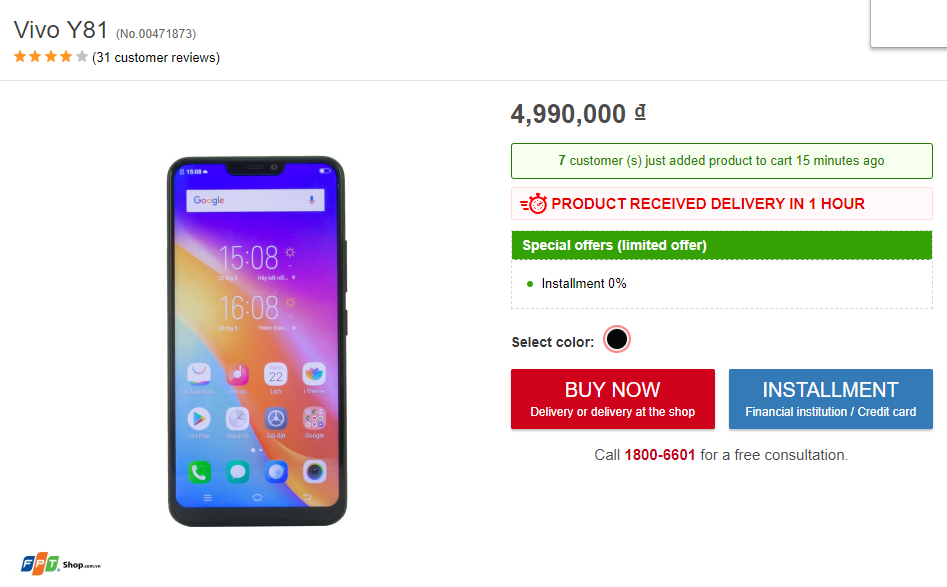
Task: Click the i Music app icon
Action: point(237,374)
